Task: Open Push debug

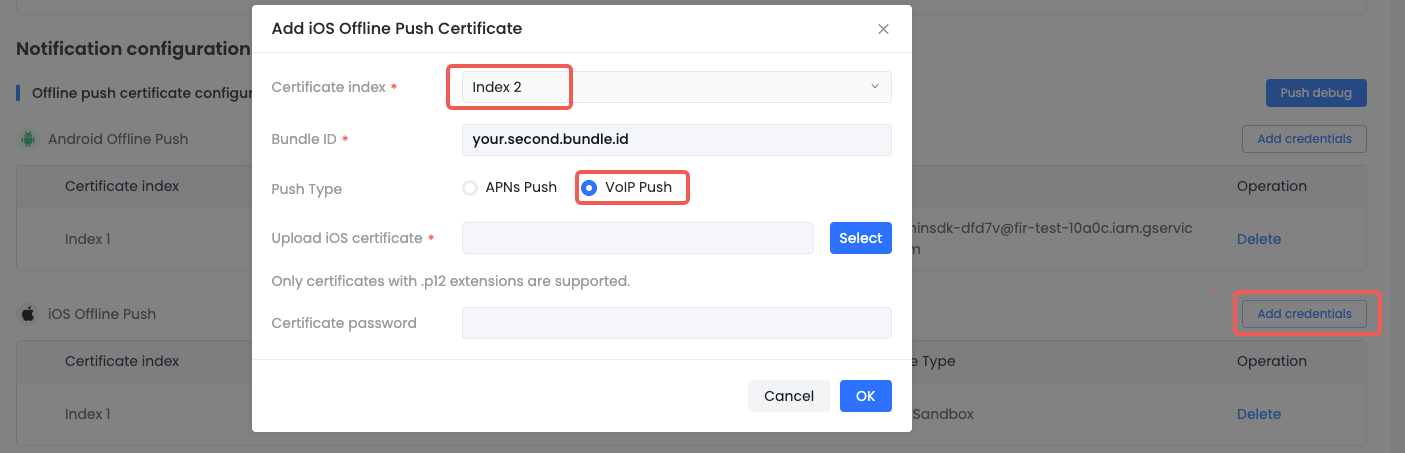Action: (1315, 93)
